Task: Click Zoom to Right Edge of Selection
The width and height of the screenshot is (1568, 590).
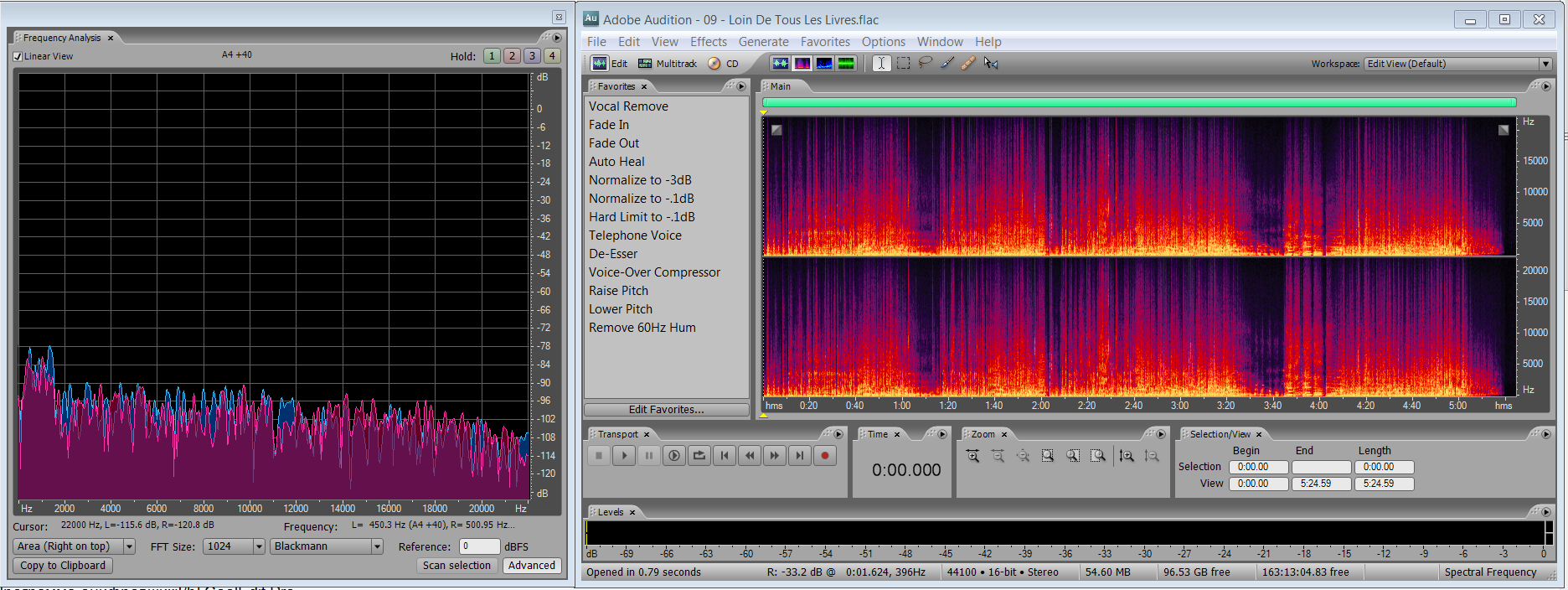Action: click(1098, 456)
